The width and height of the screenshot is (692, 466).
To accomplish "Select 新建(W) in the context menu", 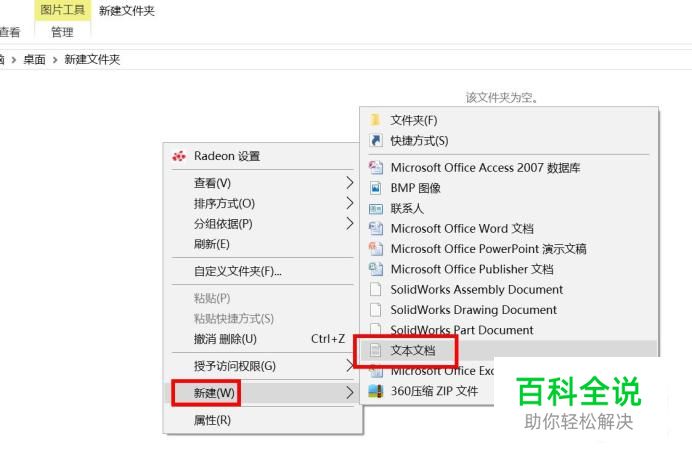I will [263, 393].
